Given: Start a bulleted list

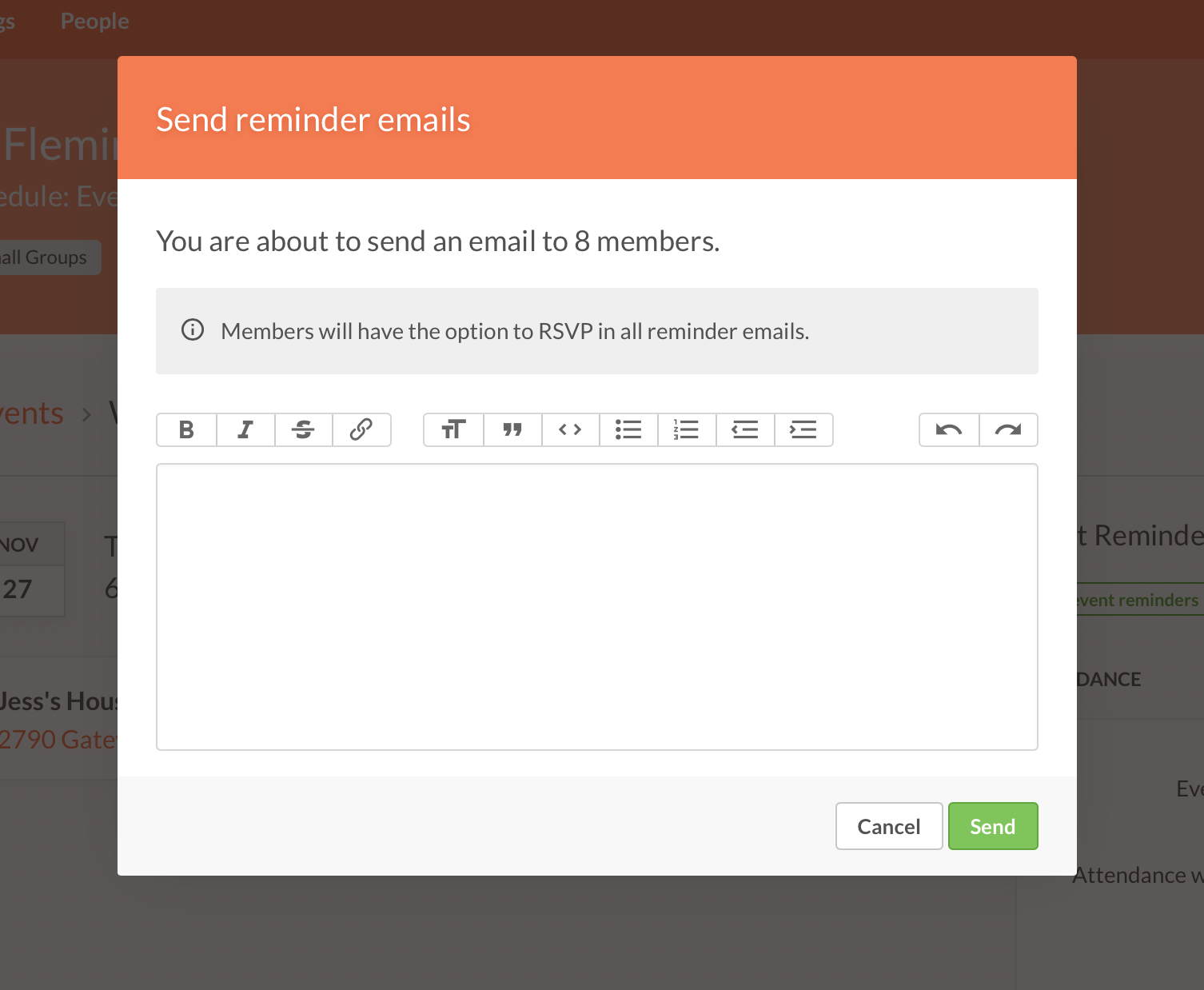Looking at the screenshot, I should pyautogui.click(x=628, y=430).
